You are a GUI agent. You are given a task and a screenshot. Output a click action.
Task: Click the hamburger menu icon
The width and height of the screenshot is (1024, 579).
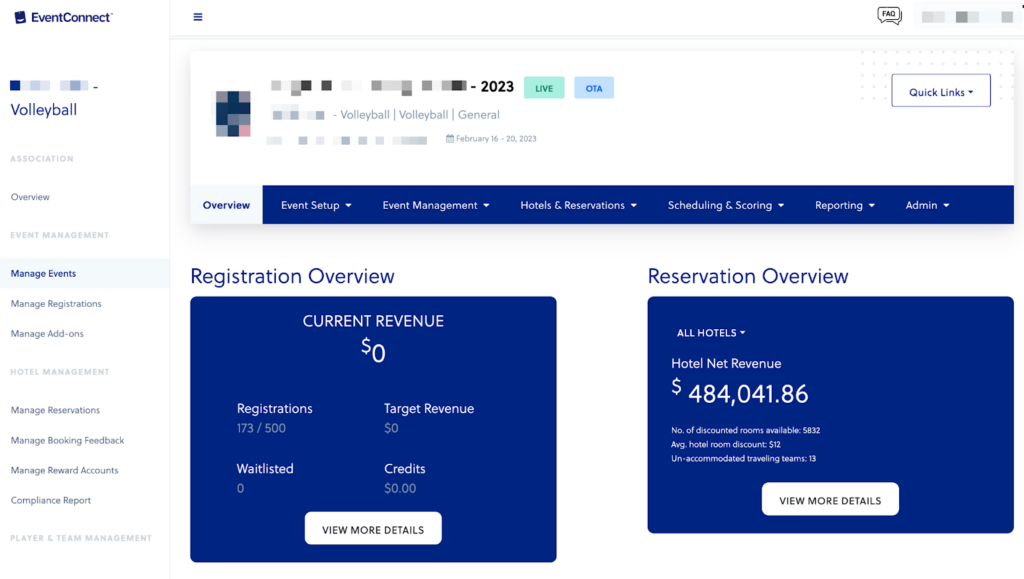[x=198, y=17]
